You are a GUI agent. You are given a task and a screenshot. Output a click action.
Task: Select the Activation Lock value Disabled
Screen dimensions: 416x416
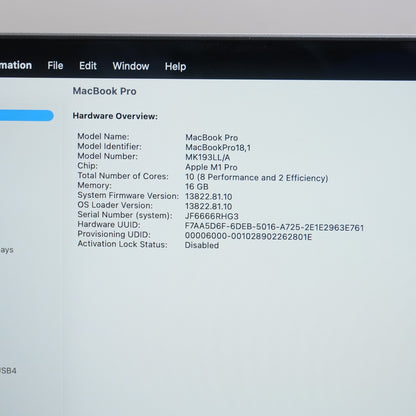(202, 245)
